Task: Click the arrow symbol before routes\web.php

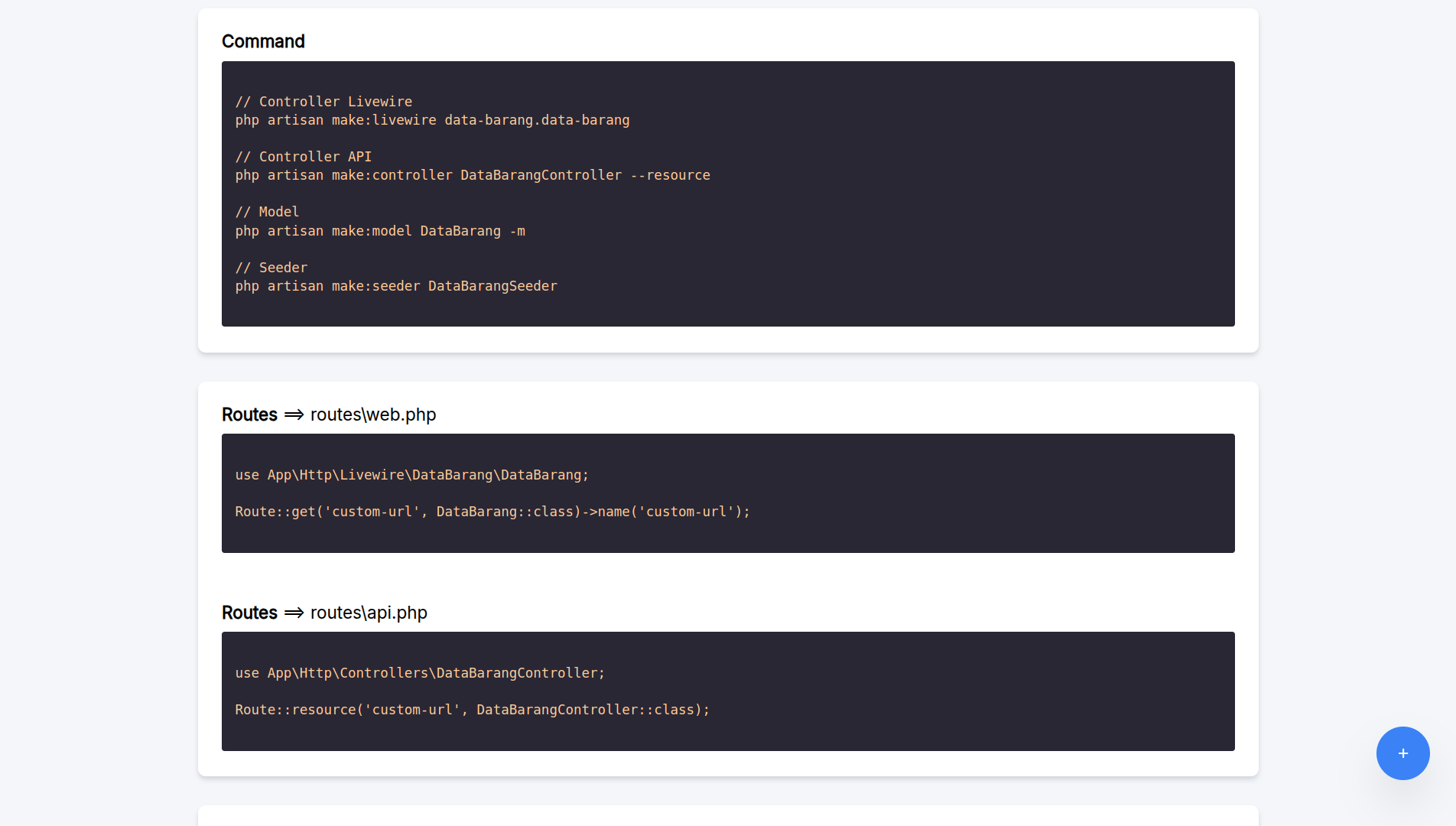Action: pos(294,415)
